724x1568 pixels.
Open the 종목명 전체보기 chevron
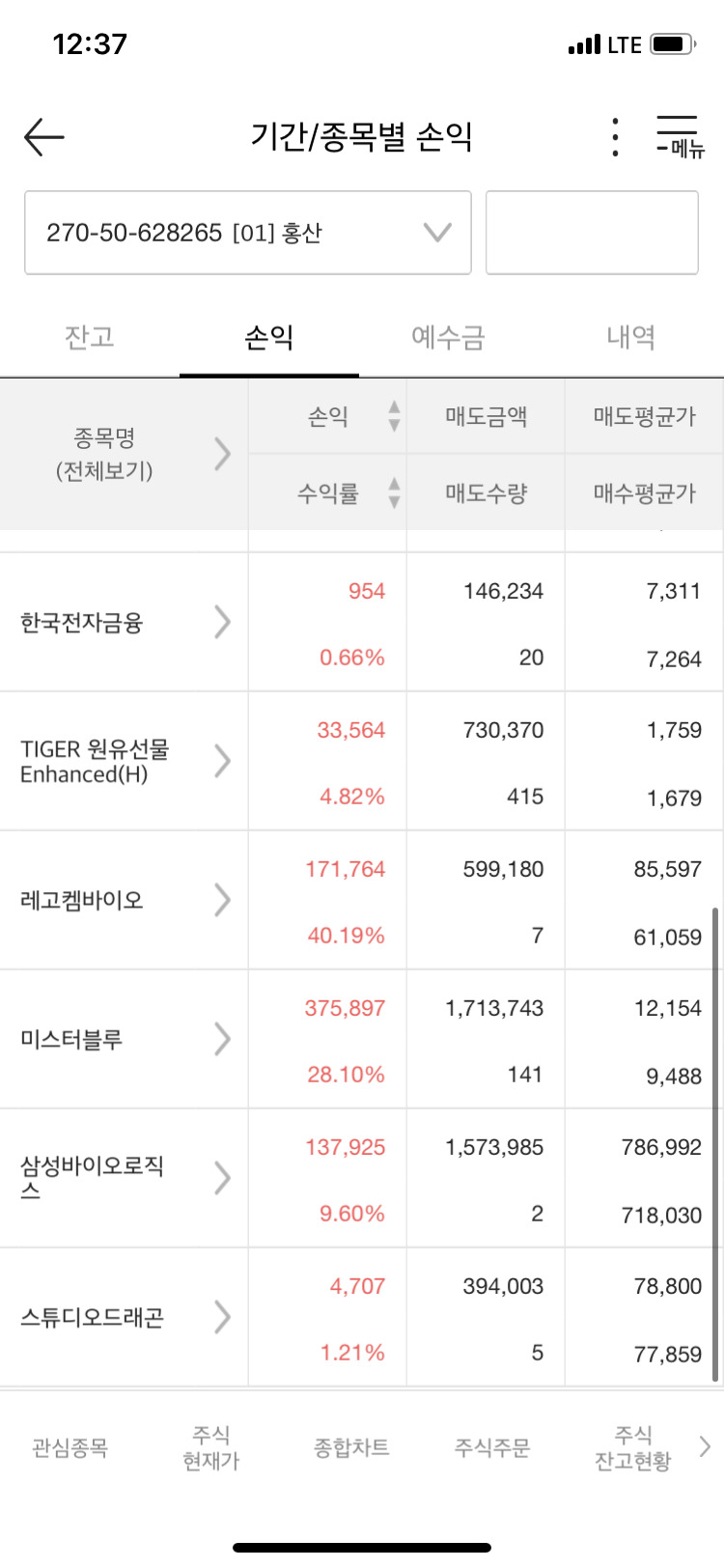[x=222, y=454]
